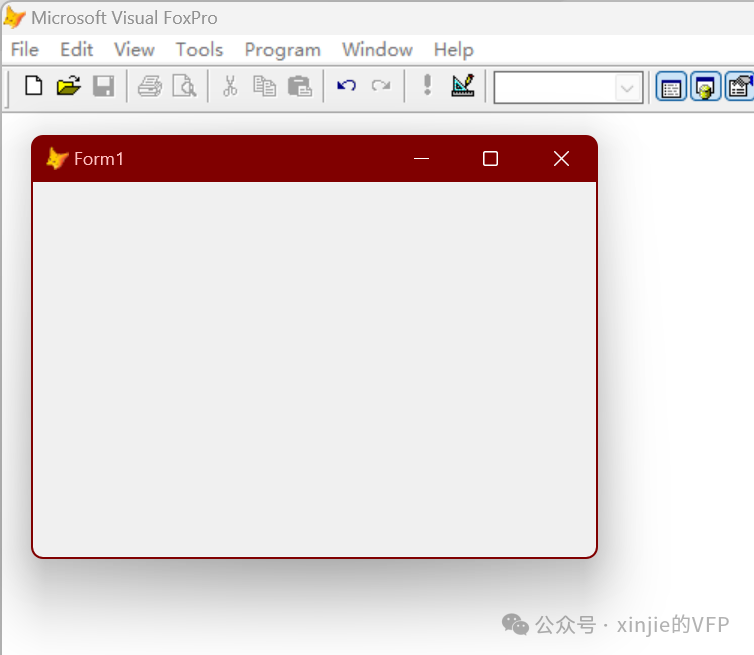Click the Form1 fox icon
This screenshot has width=754, height=655.
[x=57, y=158]
